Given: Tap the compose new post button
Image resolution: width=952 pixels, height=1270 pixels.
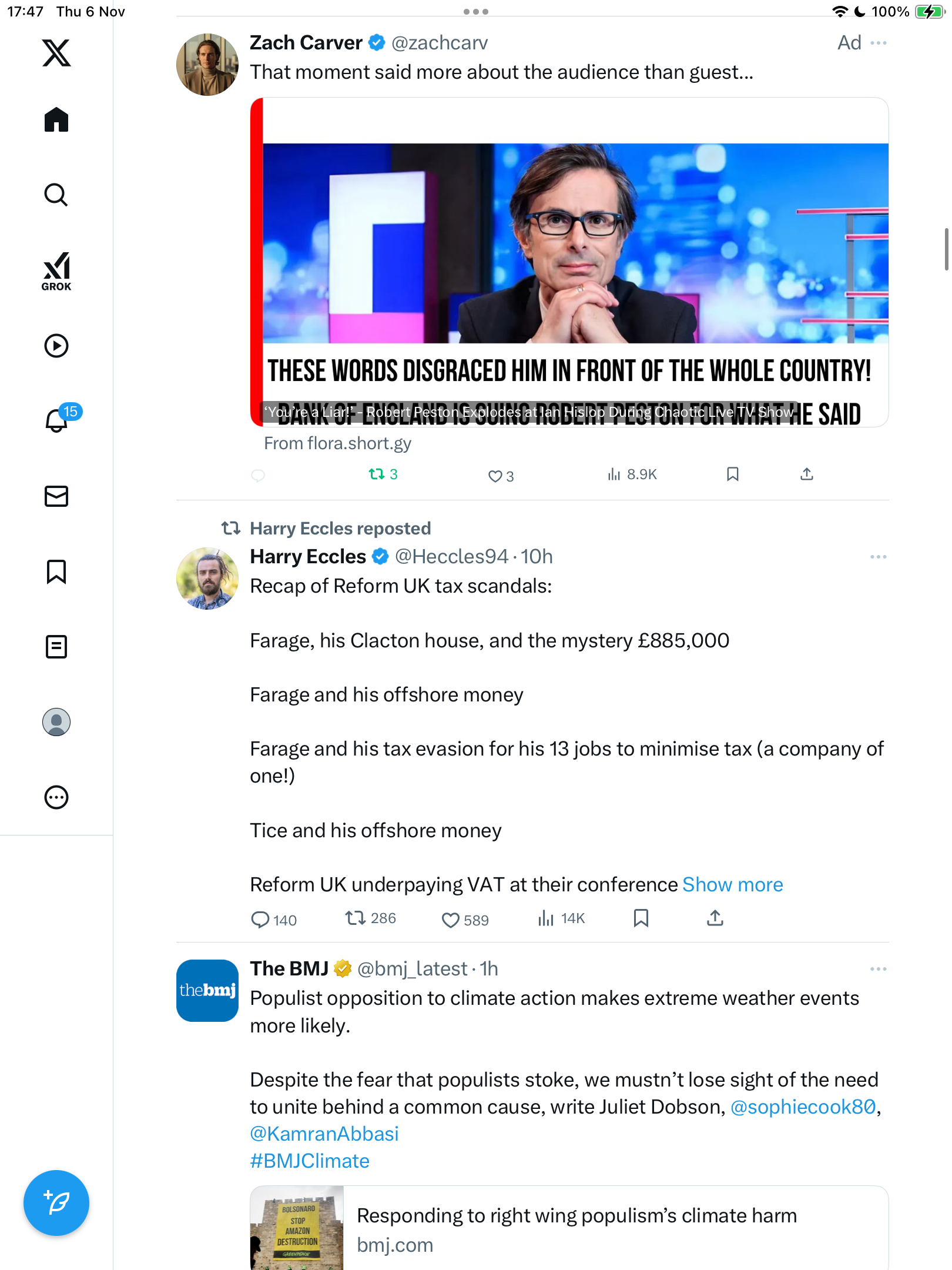Looking at the screenshot, I should click(x=56, y=1203).
